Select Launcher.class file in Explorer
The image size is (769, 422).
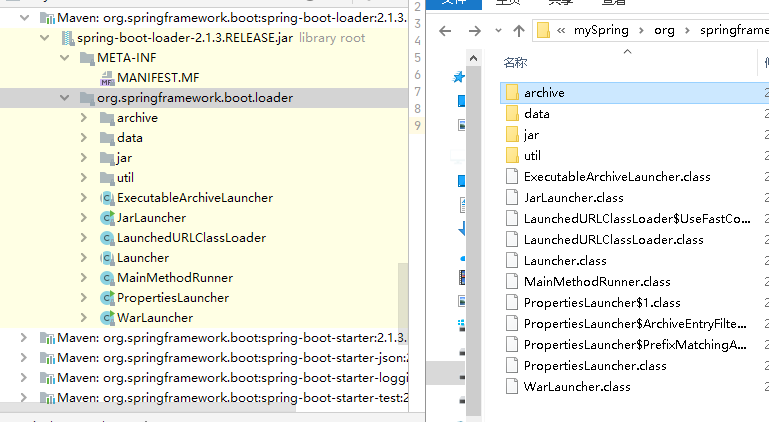[634, 261]
